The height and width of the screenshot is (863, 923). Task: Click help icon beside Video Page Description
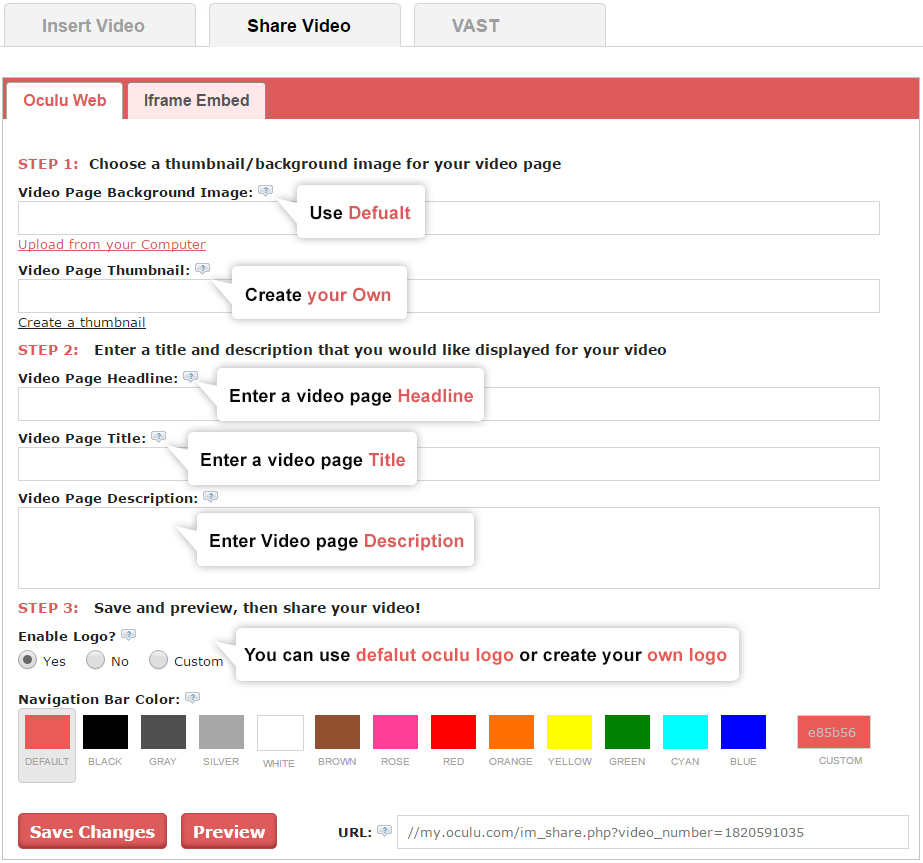point(210,497)
